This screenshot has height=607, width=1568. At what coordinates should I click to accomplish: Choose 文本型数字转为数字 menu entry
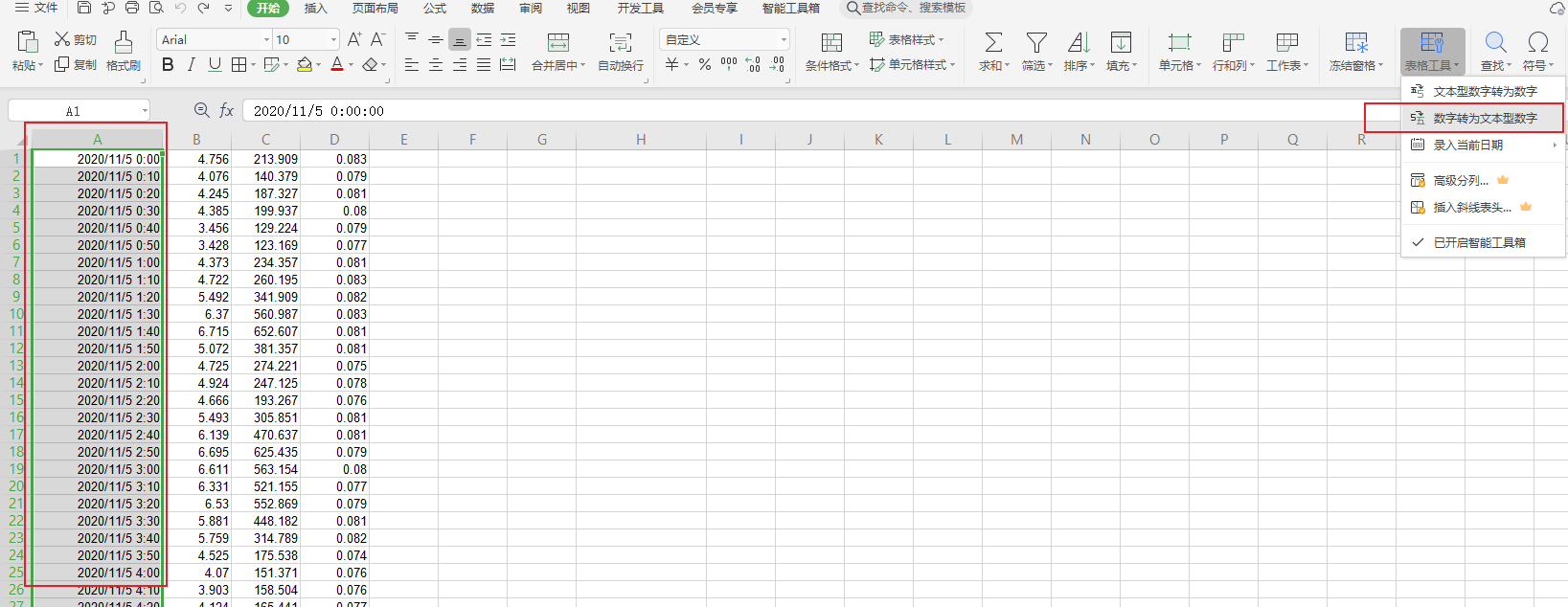coord(1483,91)
